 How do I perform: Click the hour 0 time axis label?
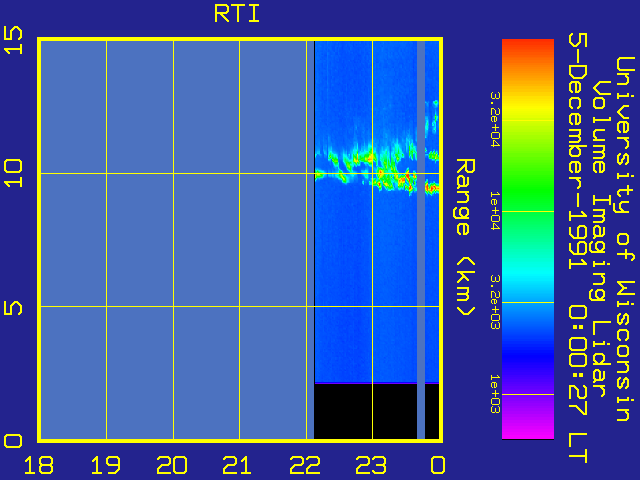438,465
